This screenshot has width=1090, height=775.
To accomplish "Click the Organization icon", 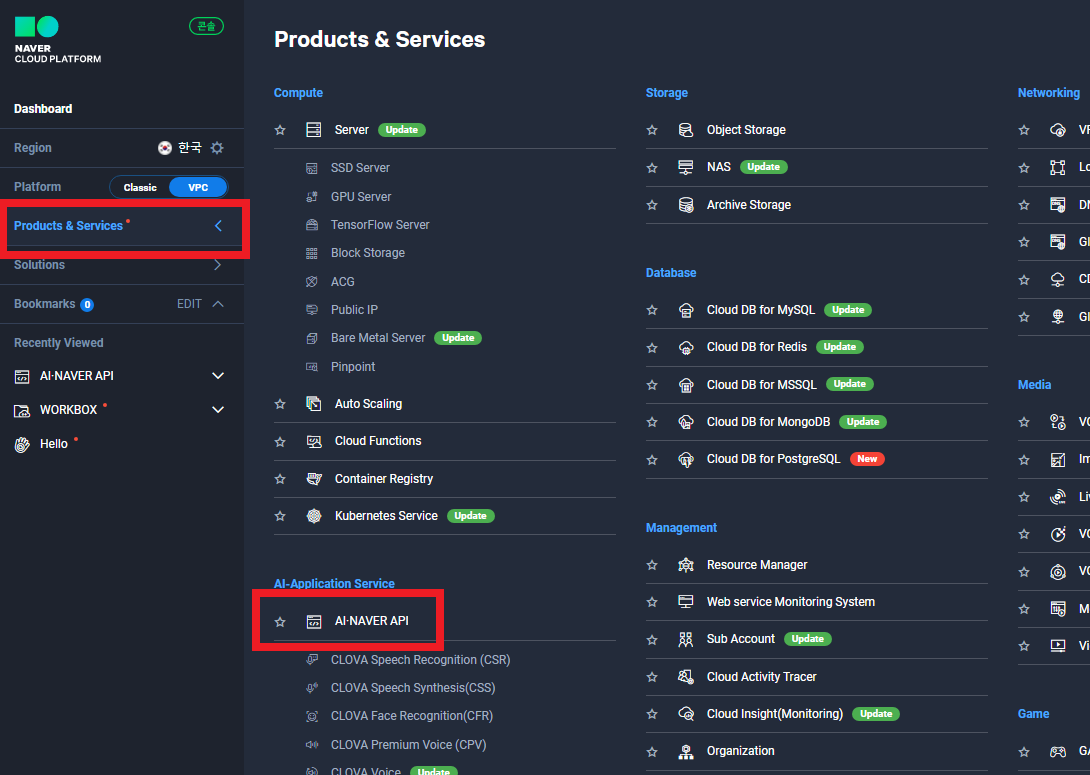I will pos(685,751).
